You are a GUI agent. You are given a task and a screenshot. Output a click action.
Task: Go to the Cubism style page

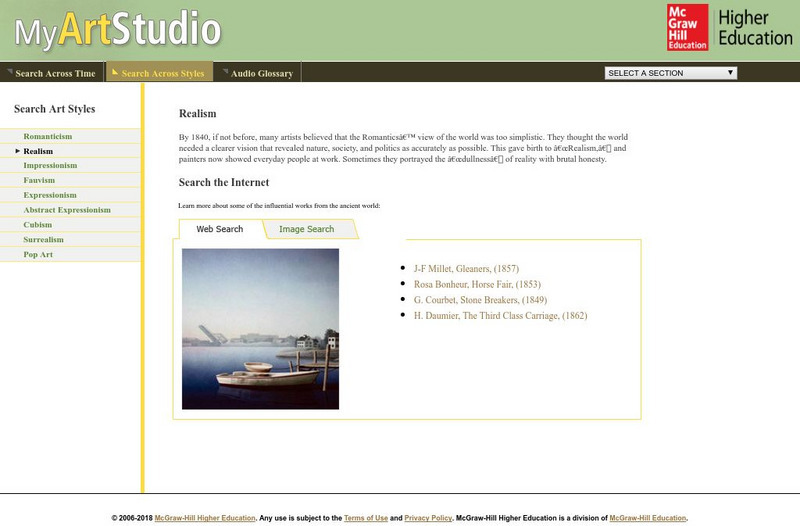point(37,224)
